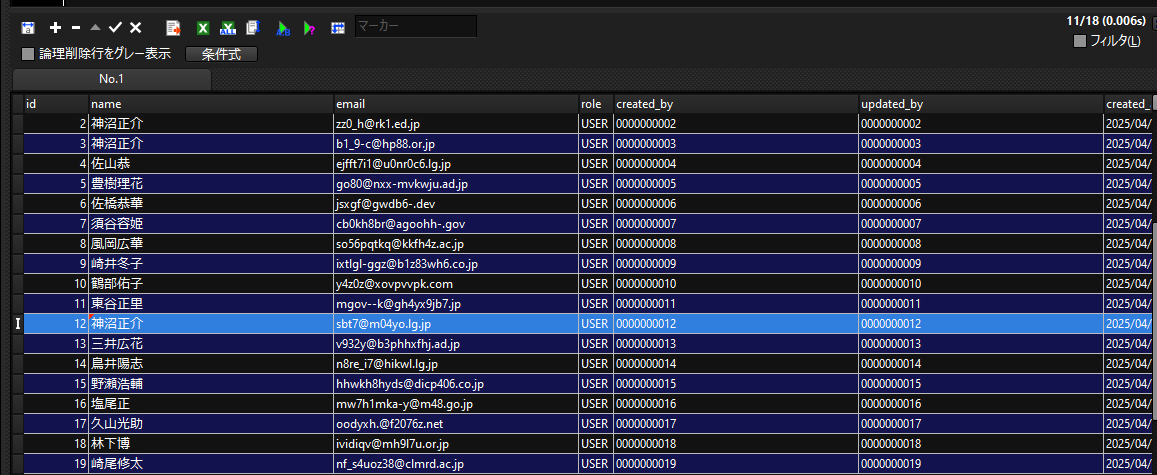1157x475 pixels.
Task: Click the name column header
Action: (211, 104)
